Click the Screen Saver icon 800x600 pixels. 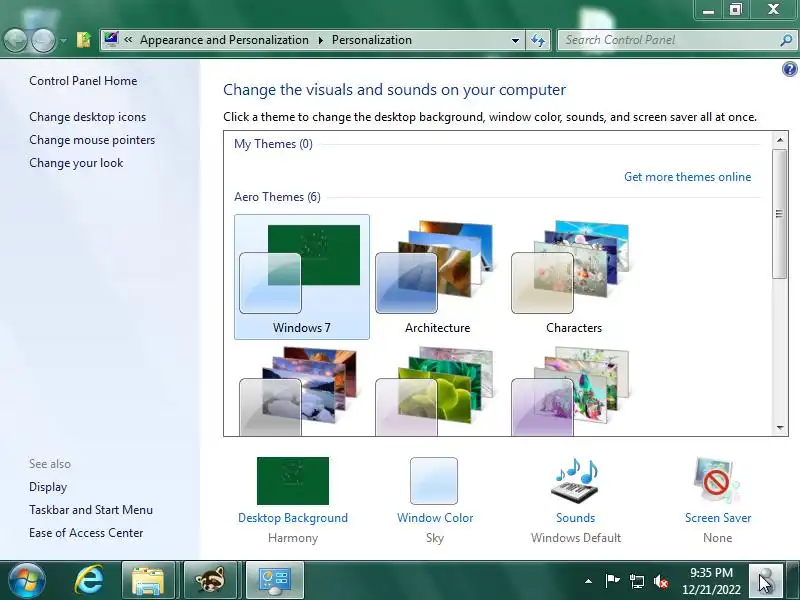pyautogui.click(x=717, y=481)
